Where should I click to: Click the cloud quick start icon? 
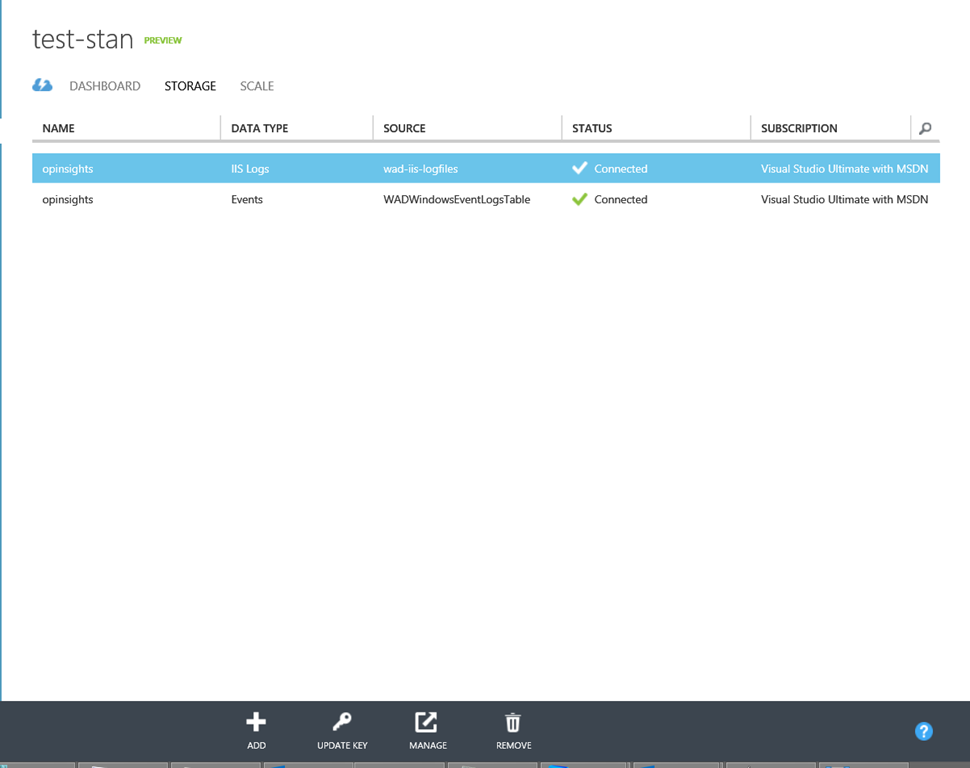click(x=42, y=86)
